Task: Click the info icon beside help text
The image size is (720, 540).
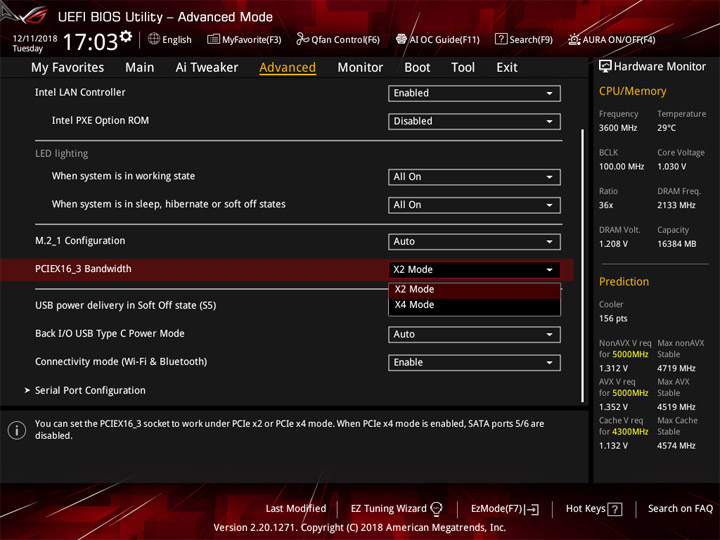Action: pyautogui.click(x=17, y=430)
